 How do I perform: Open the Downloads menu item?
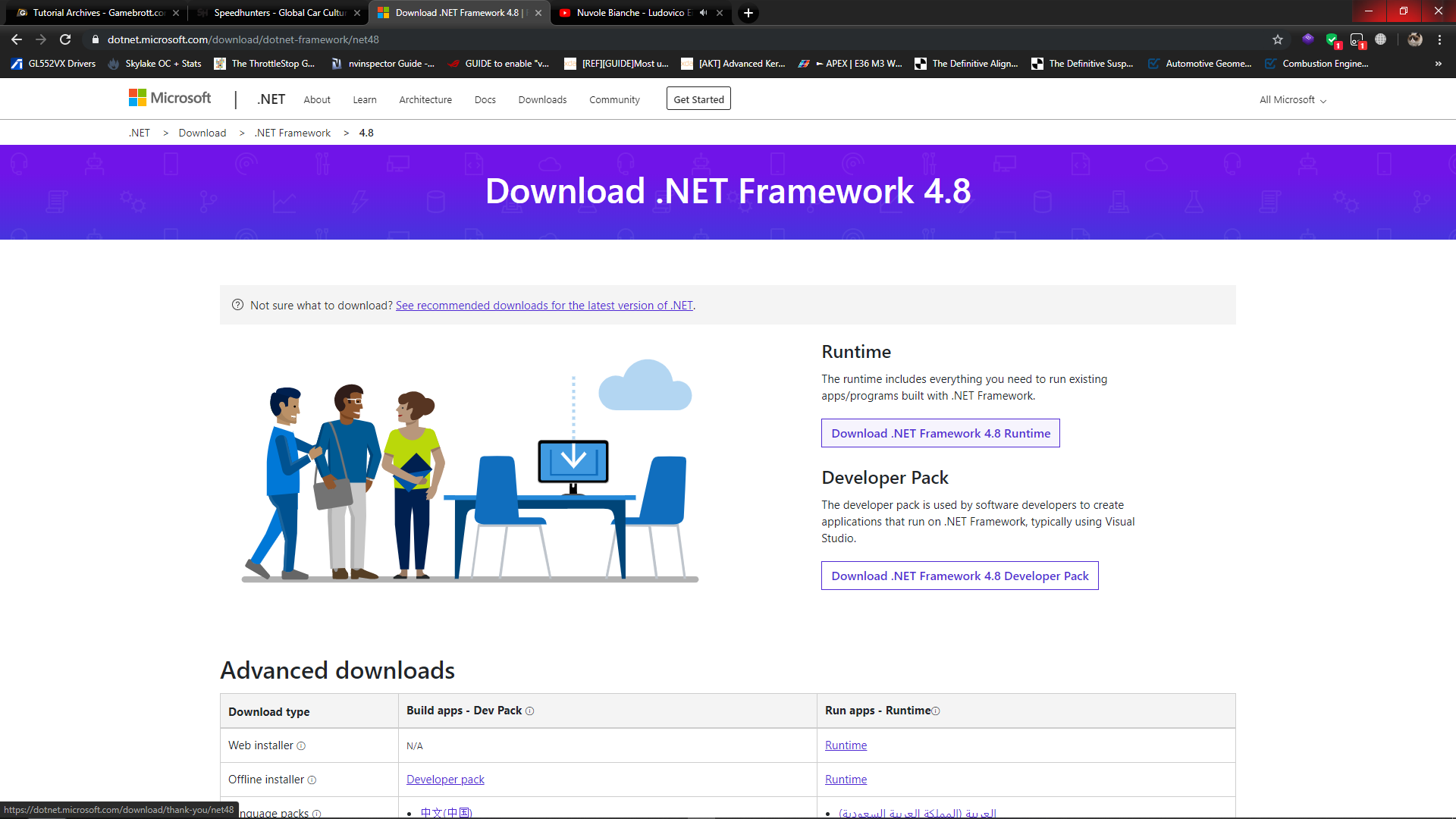[542, 99]
